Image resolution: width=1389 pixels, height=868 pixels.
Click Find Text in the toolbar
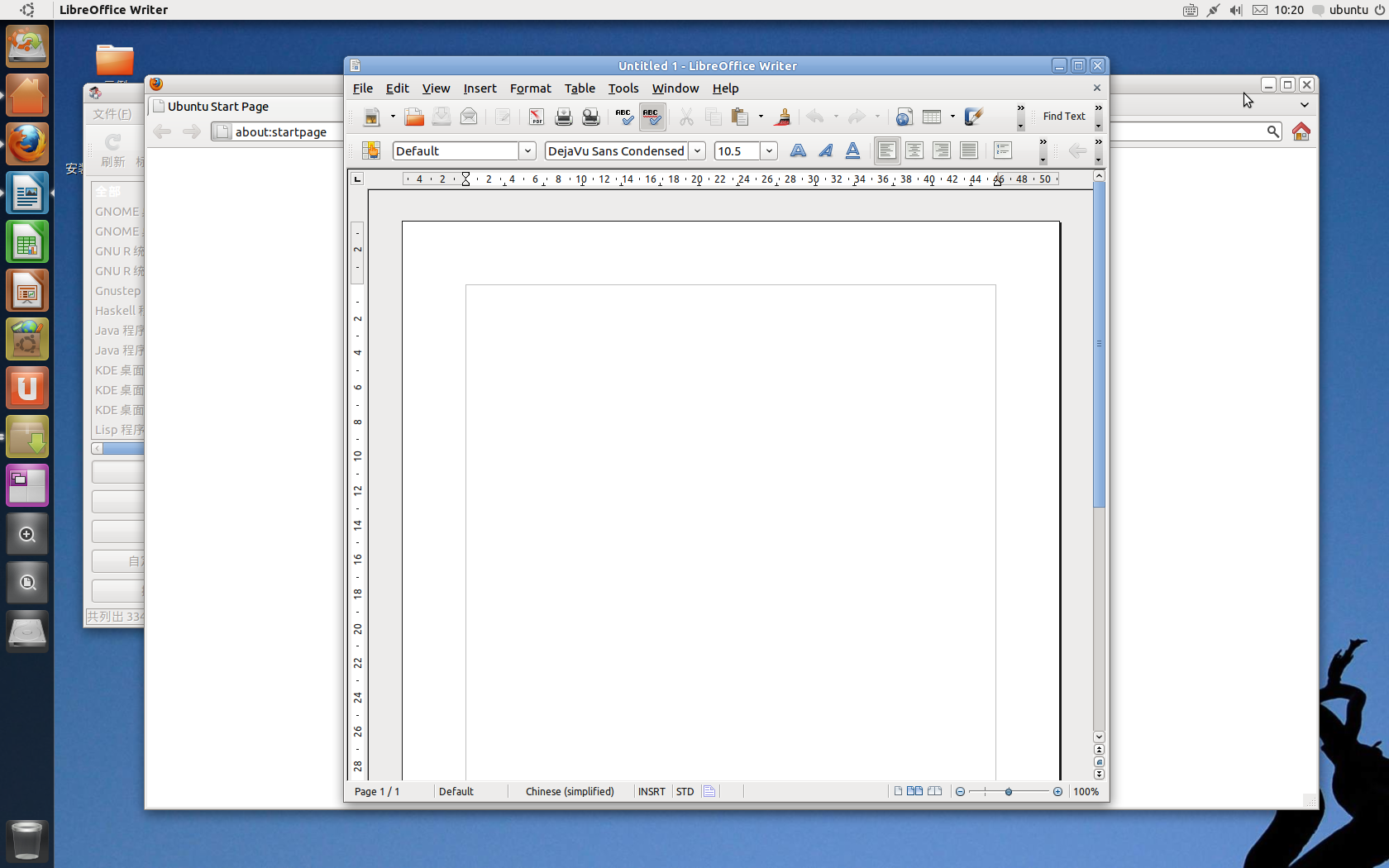[x=1063, y=117]
